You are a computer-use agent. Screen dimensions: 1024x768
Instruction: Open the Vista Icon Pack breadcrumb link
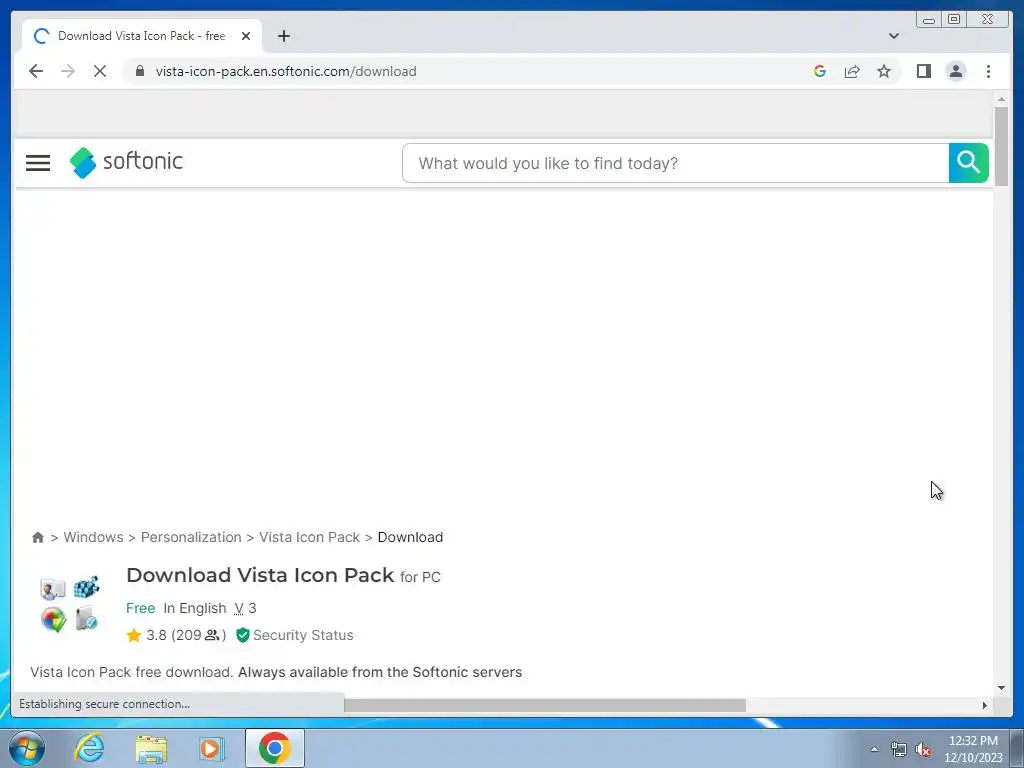click(310, 537)
